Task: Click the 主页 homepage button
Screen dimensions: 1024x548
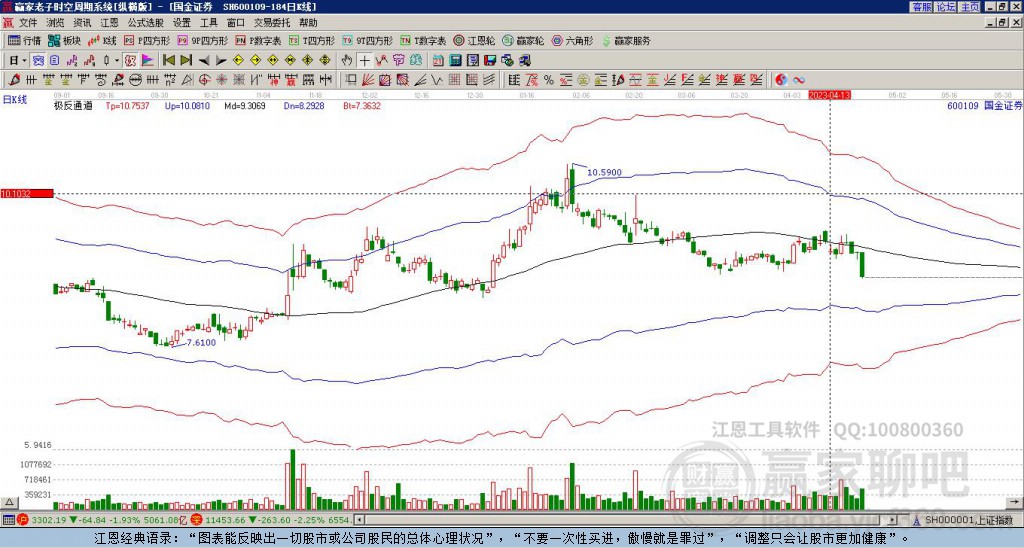Action: click(x=969, y=7)
